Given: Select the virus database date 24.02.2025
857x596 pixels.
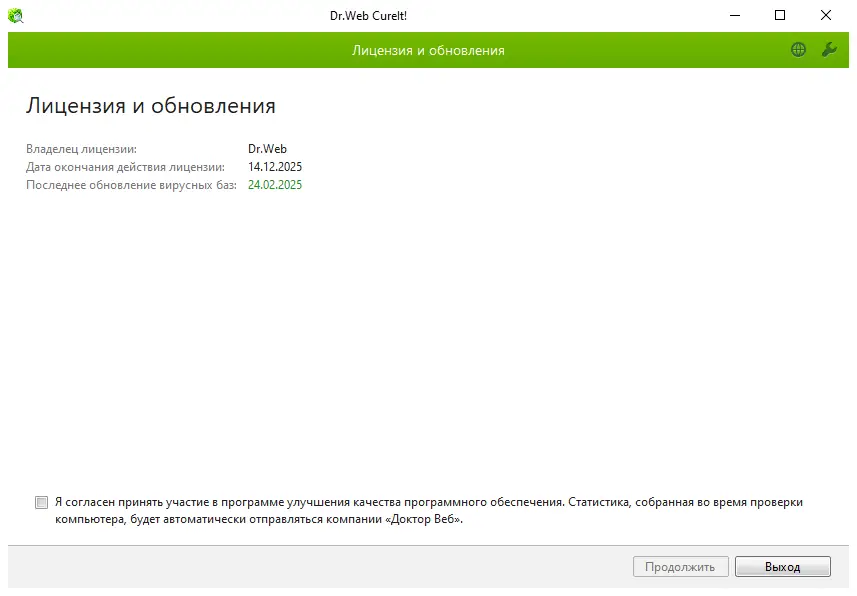Looking at the screenshot, I should pyautogui.click(x=275, y=185).
